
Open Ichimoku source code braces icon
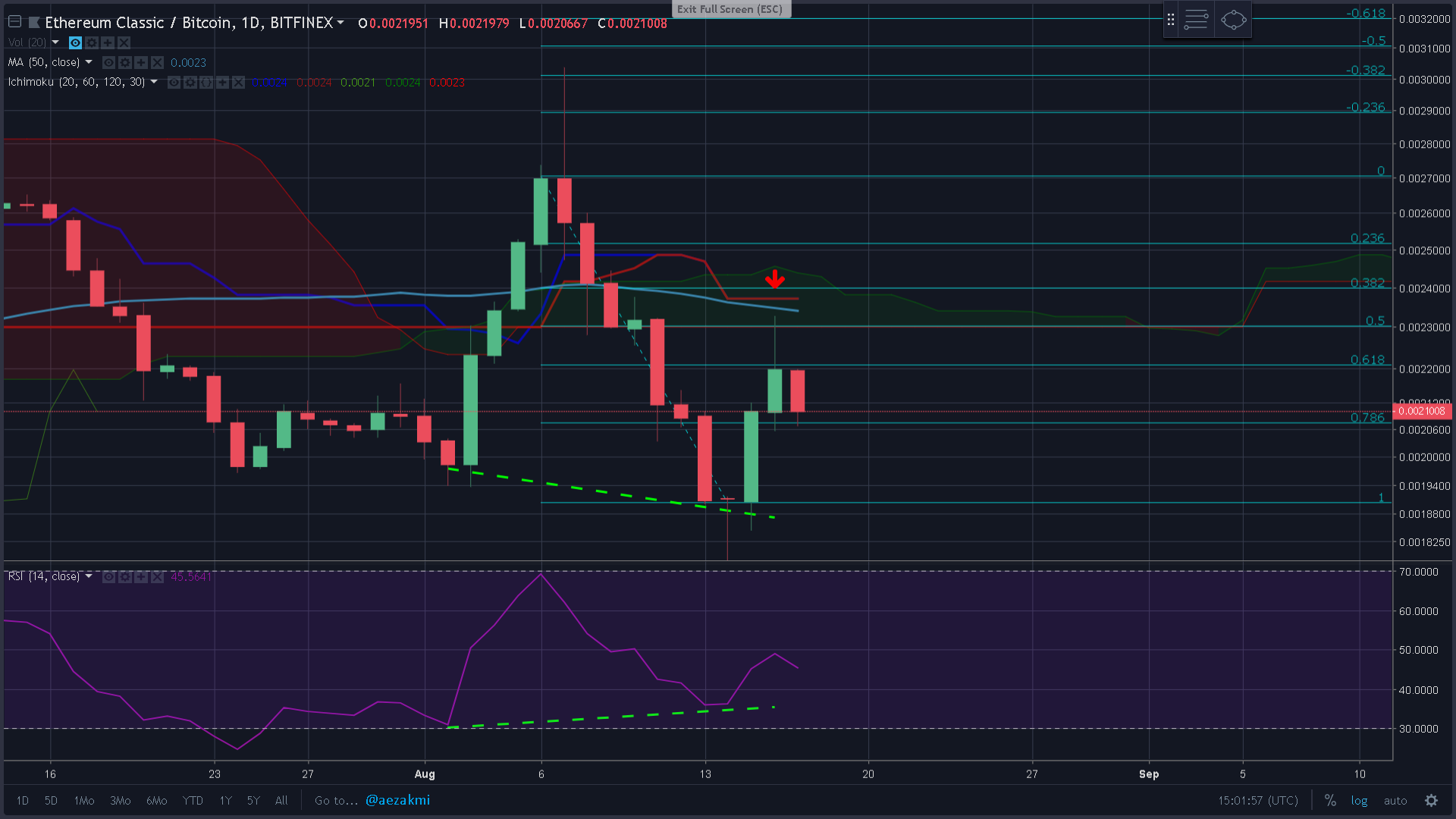[206, 82]
